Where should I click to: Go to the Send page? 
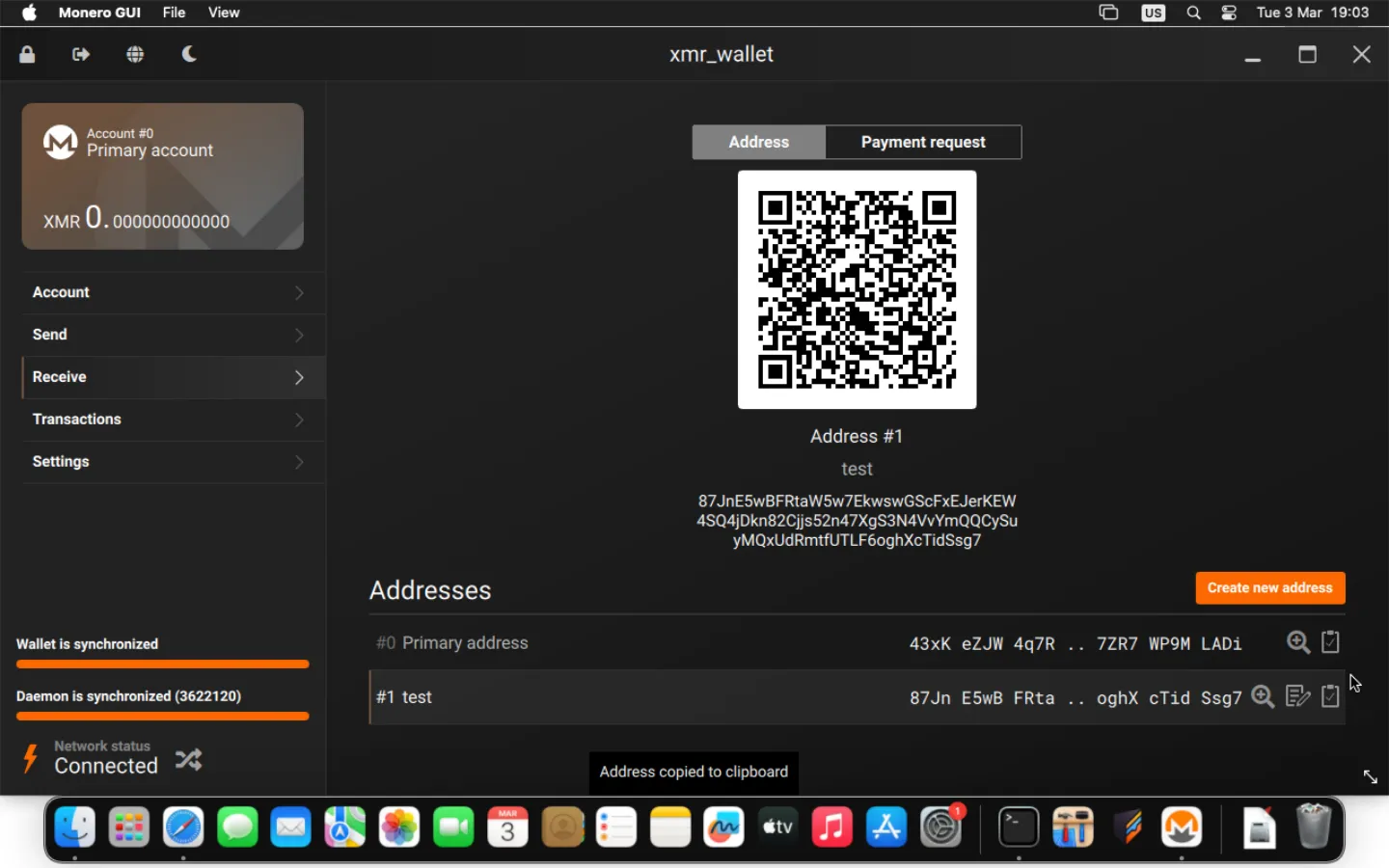[x=173, y=336]
